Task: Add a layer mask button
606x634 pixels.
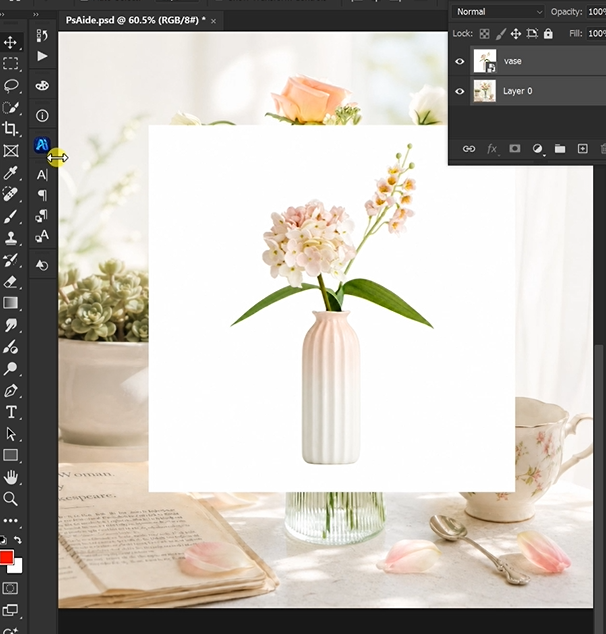Action: tap(515, 149)
